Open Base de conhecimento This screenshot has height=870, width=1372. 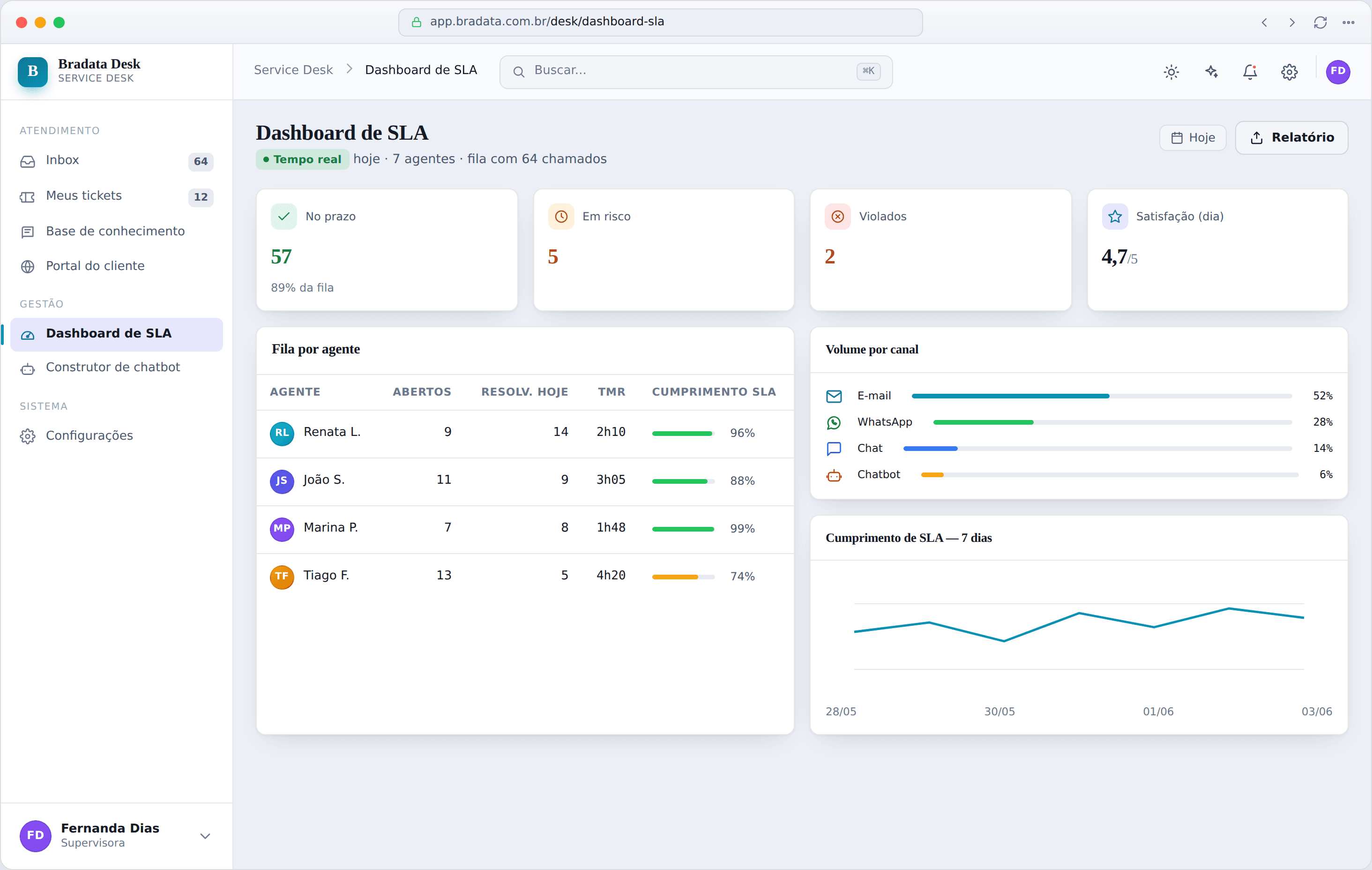116,232
